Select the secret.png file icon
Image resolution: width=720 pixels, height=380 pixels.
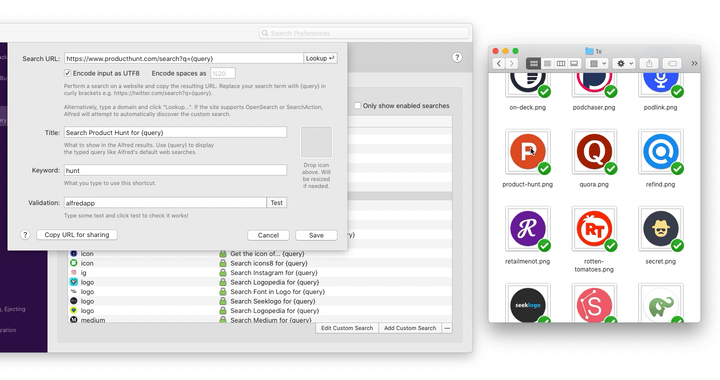(661, 229)
